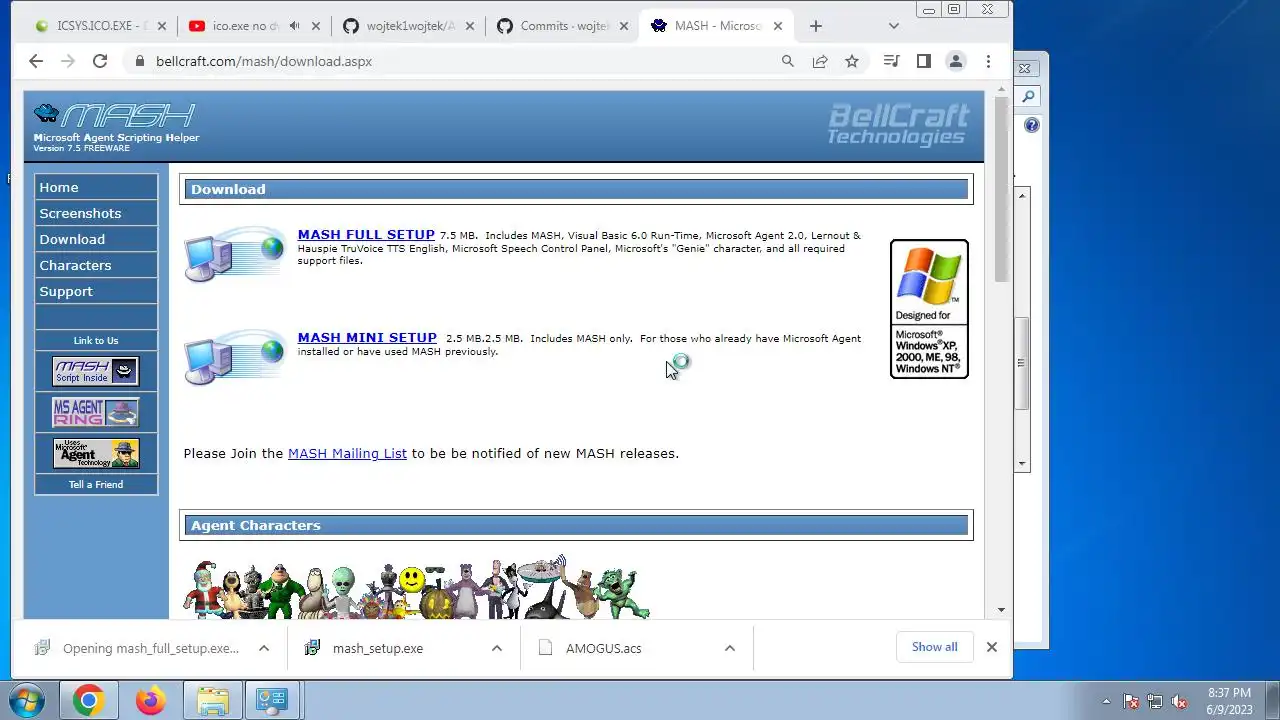
Task: Open Home in the sidebar menu
Action: (x=96, y=187)
